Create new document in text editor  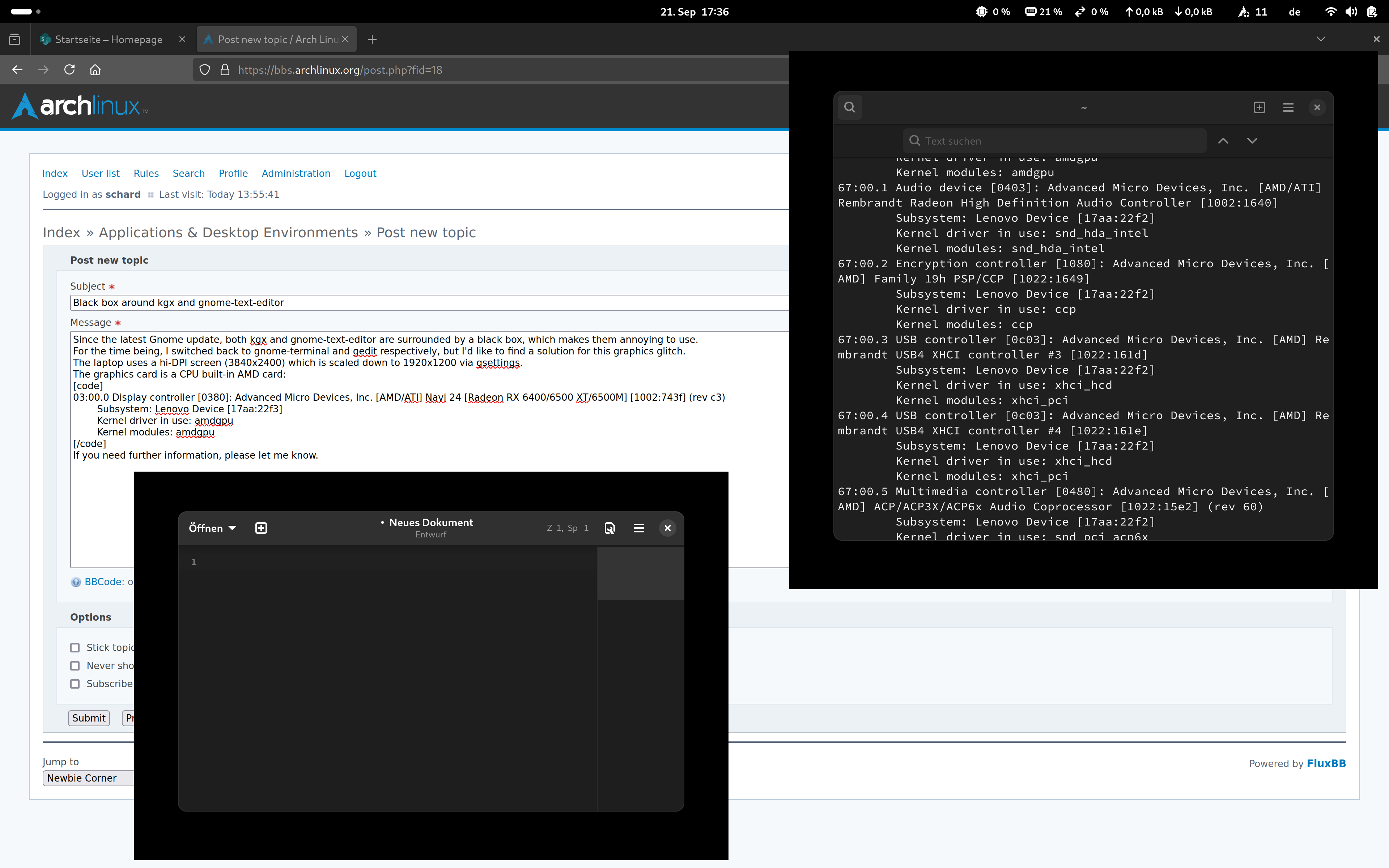pyautogui.click(x=261, y=528)
